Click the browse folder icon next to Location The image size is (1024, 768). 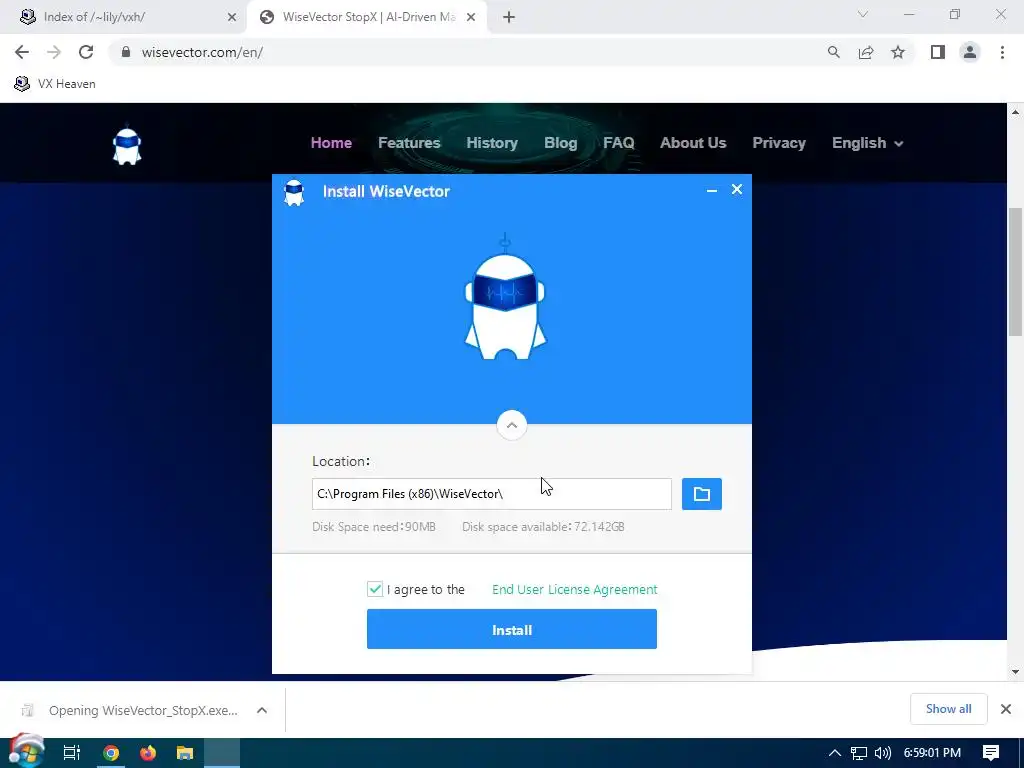pyautogui.click(x=701, y=494)
